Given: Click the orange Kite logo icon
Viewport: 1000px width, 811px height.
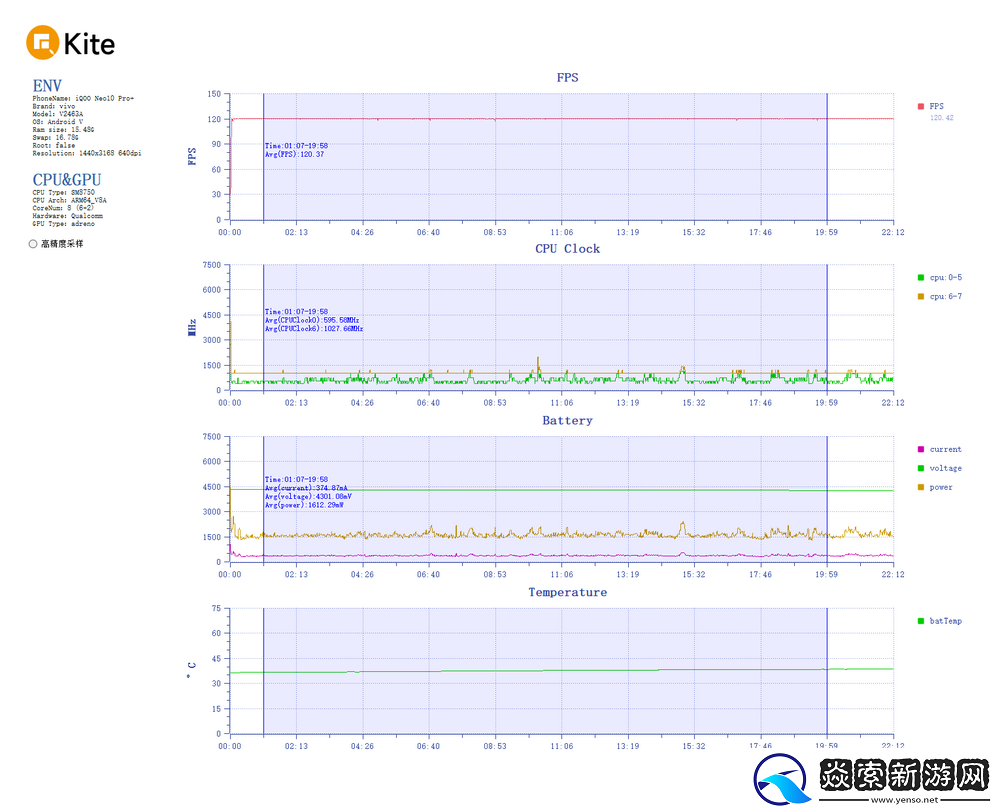Looking at the screenshot, I should 43,43.
